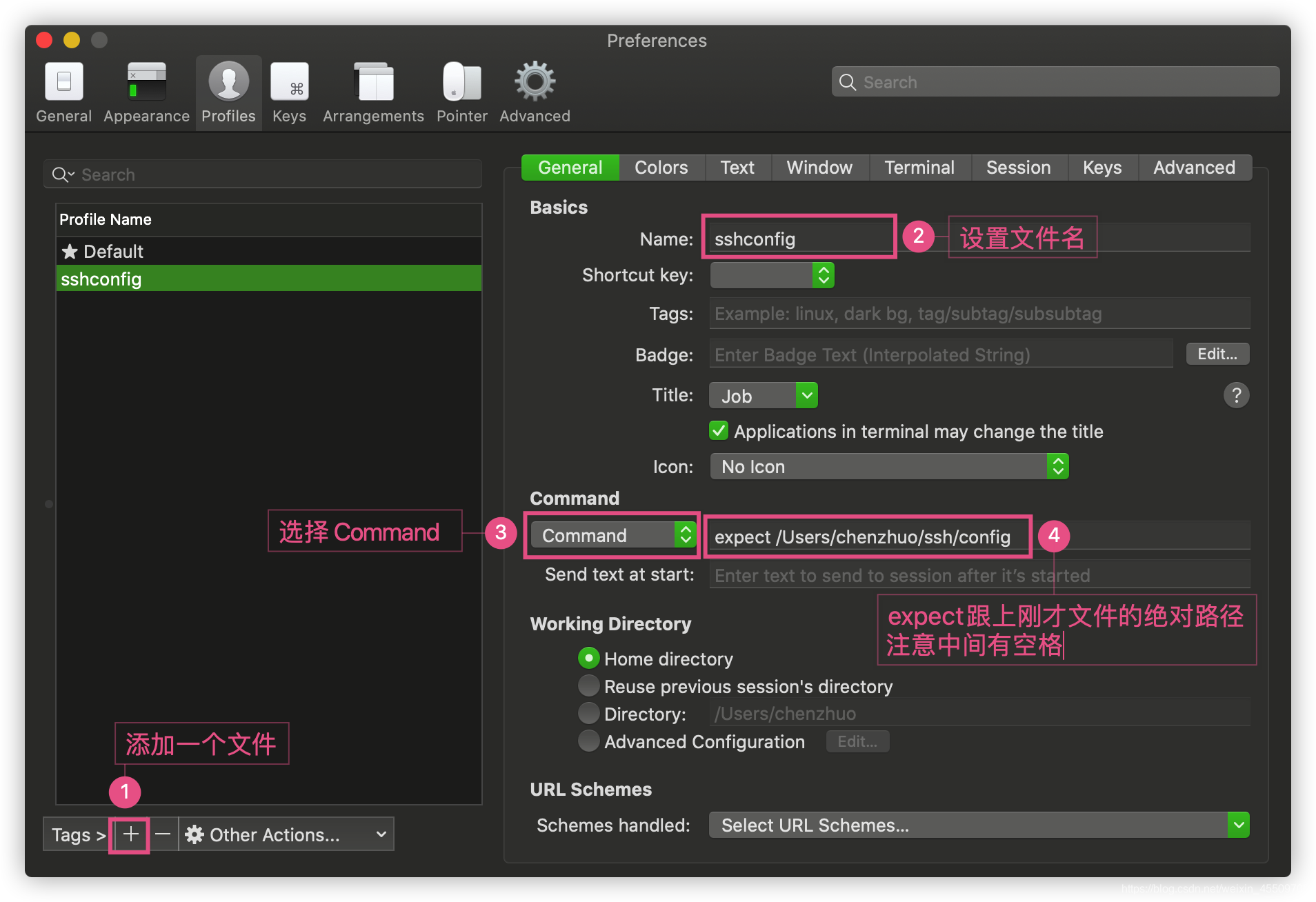The image size is (1316, 902).
Task: Select the Profiles toolbar icon
Action: [228, 92]
